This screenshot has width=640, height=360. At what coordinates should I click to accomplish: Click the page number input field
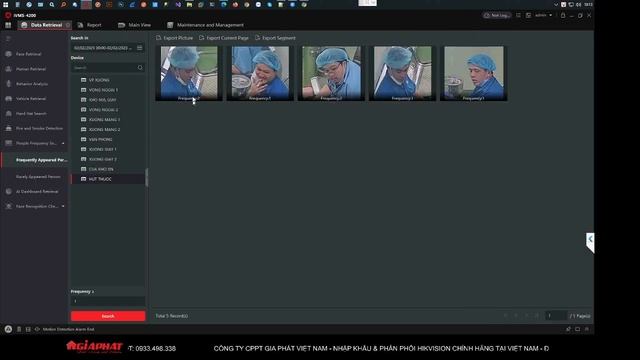[556, 316]
